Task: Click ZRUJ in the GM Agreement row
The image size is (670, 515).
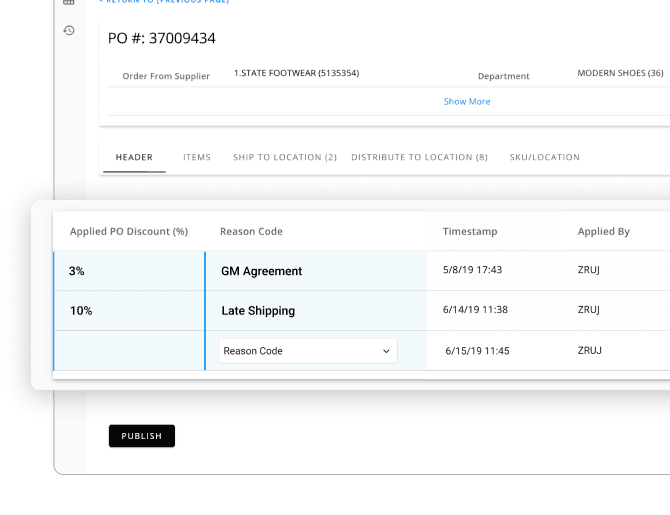Action: coord(589,270)
